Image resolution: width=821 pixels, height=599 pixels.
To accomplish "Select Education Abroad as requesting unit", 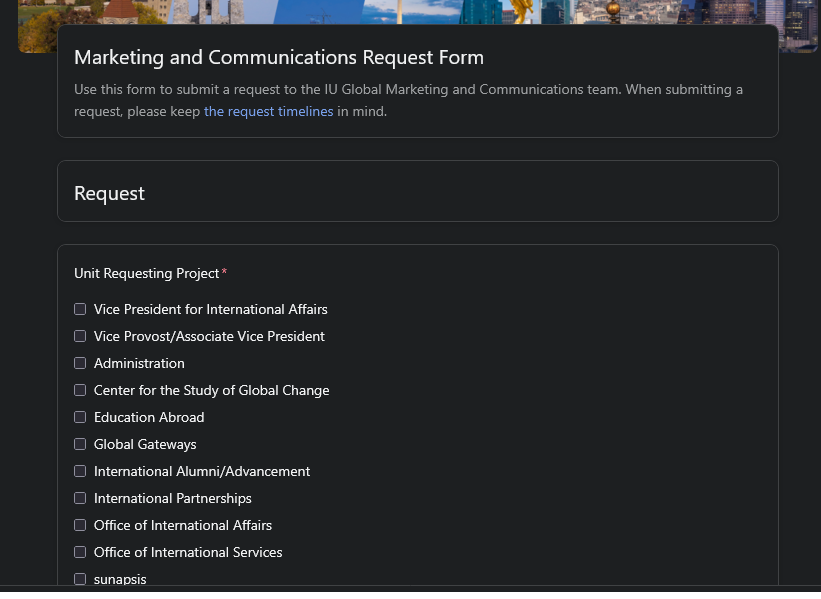I will pos(80,417).
